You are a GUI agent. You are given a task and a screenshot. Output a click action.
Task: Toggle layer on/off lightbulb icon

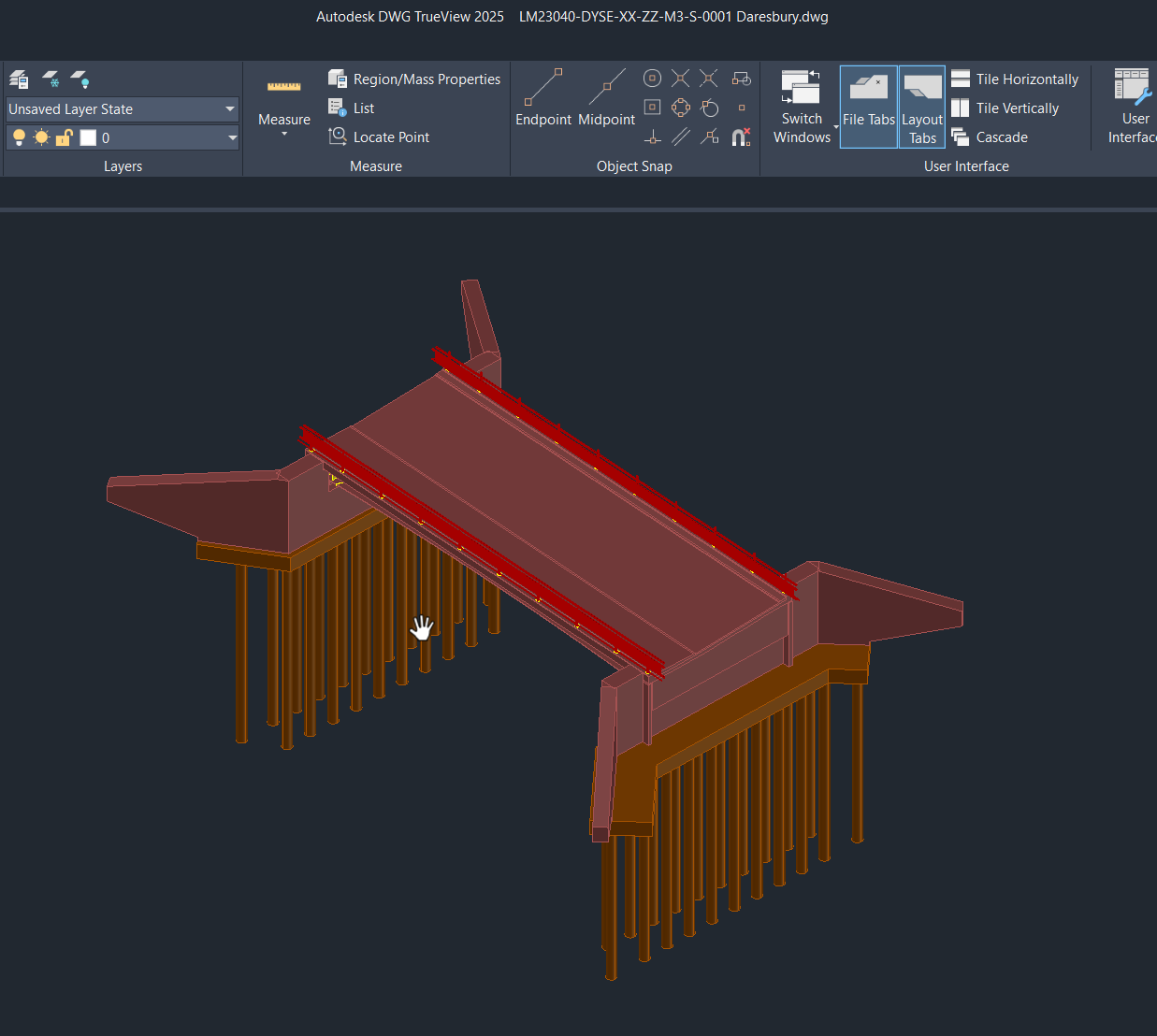coord(19,137)
